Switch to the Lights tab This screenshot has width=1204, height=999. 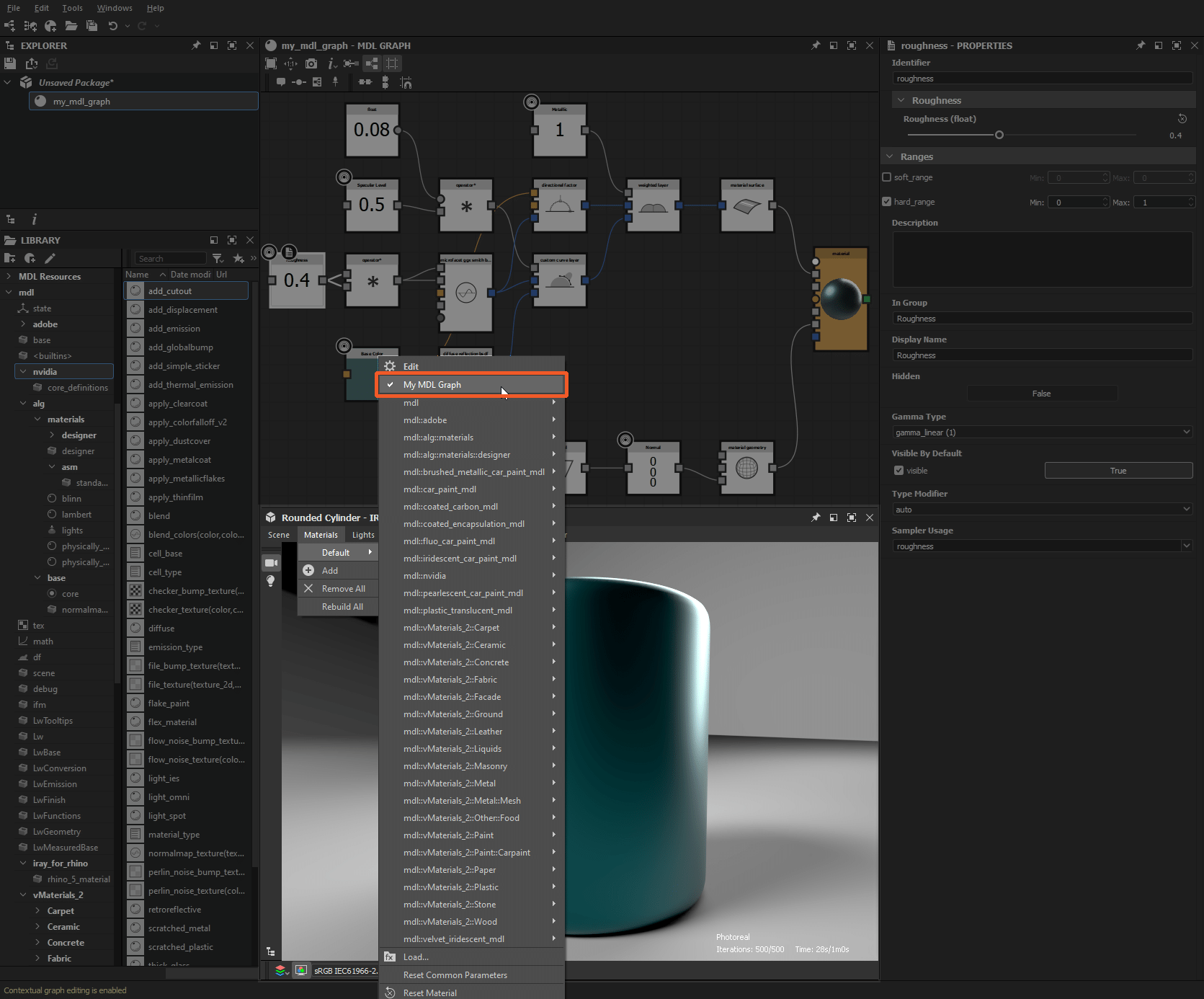[362, 534]
